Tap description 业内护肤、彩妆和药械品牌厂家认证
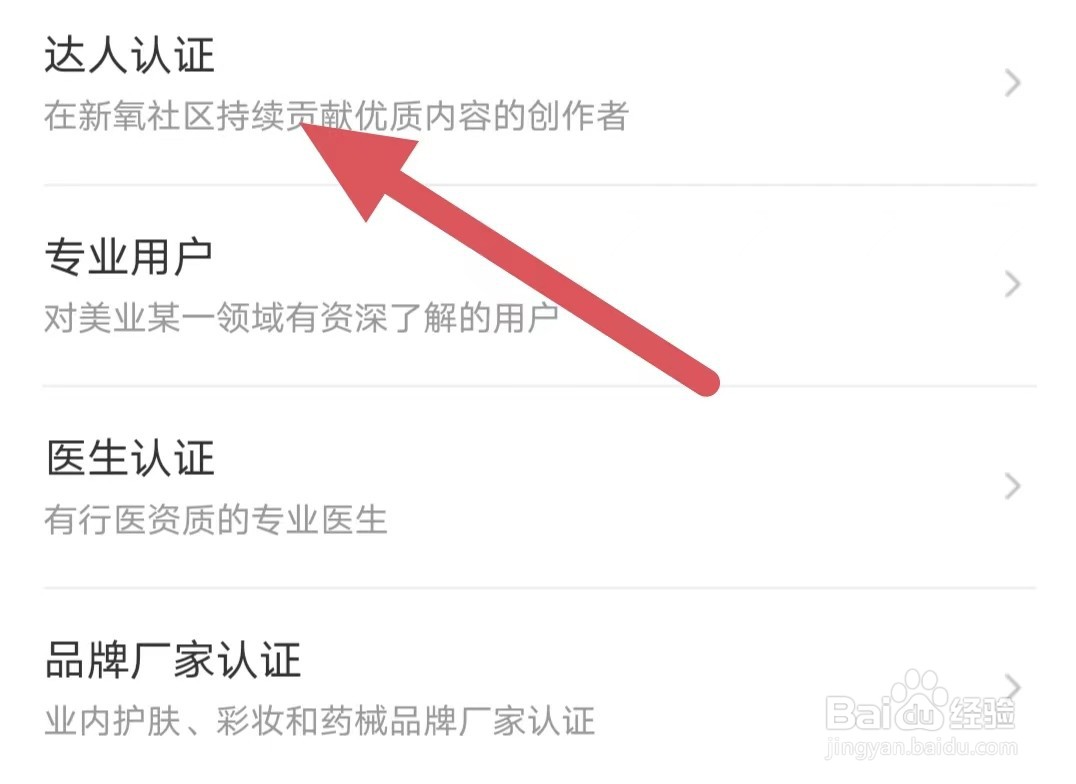 tap(320, 721)
